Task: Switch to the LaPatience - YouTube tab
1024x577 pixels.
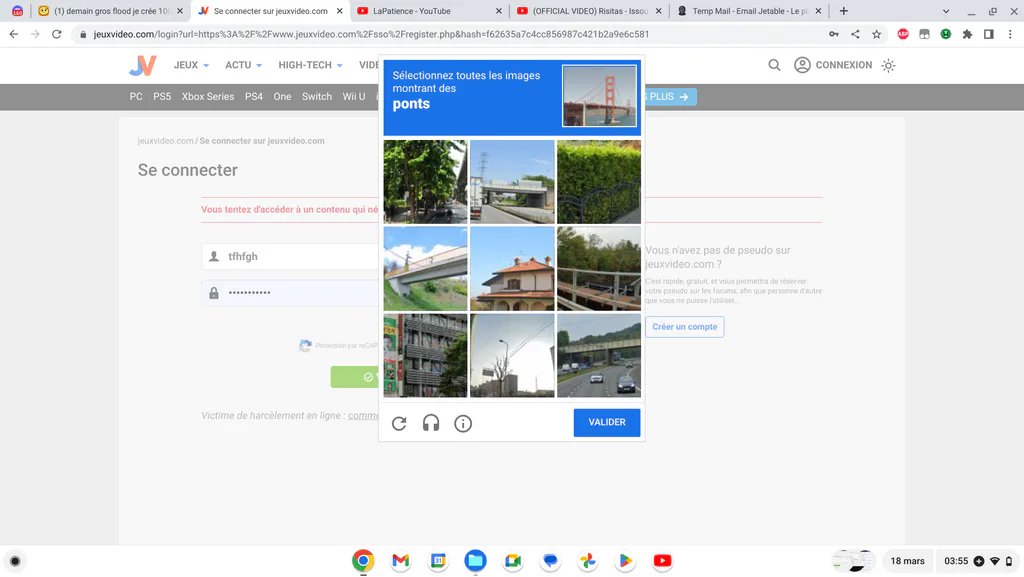Action: pos(429,11)
